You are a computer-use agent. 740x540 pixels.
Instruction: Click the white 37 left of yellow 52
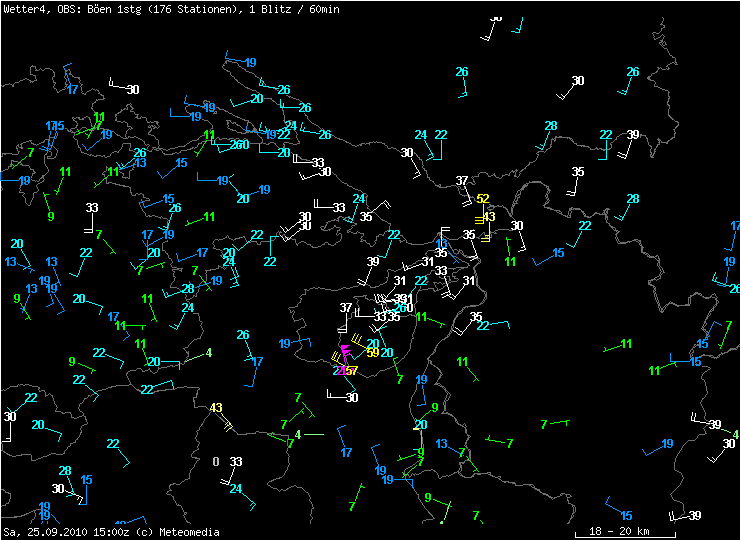coord(462,181)
